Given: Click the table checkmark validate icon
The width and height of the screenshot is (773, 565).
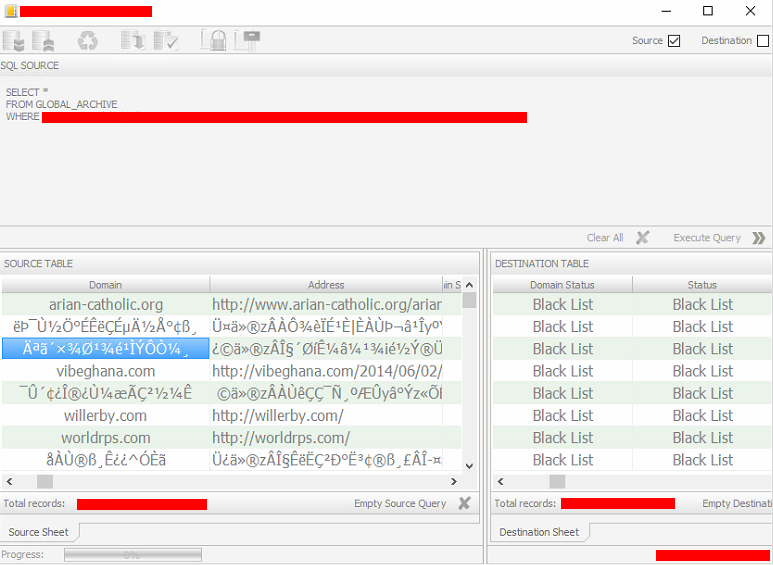Looking at the screenshot, I should pyautogui.click(x=165, y=41).
